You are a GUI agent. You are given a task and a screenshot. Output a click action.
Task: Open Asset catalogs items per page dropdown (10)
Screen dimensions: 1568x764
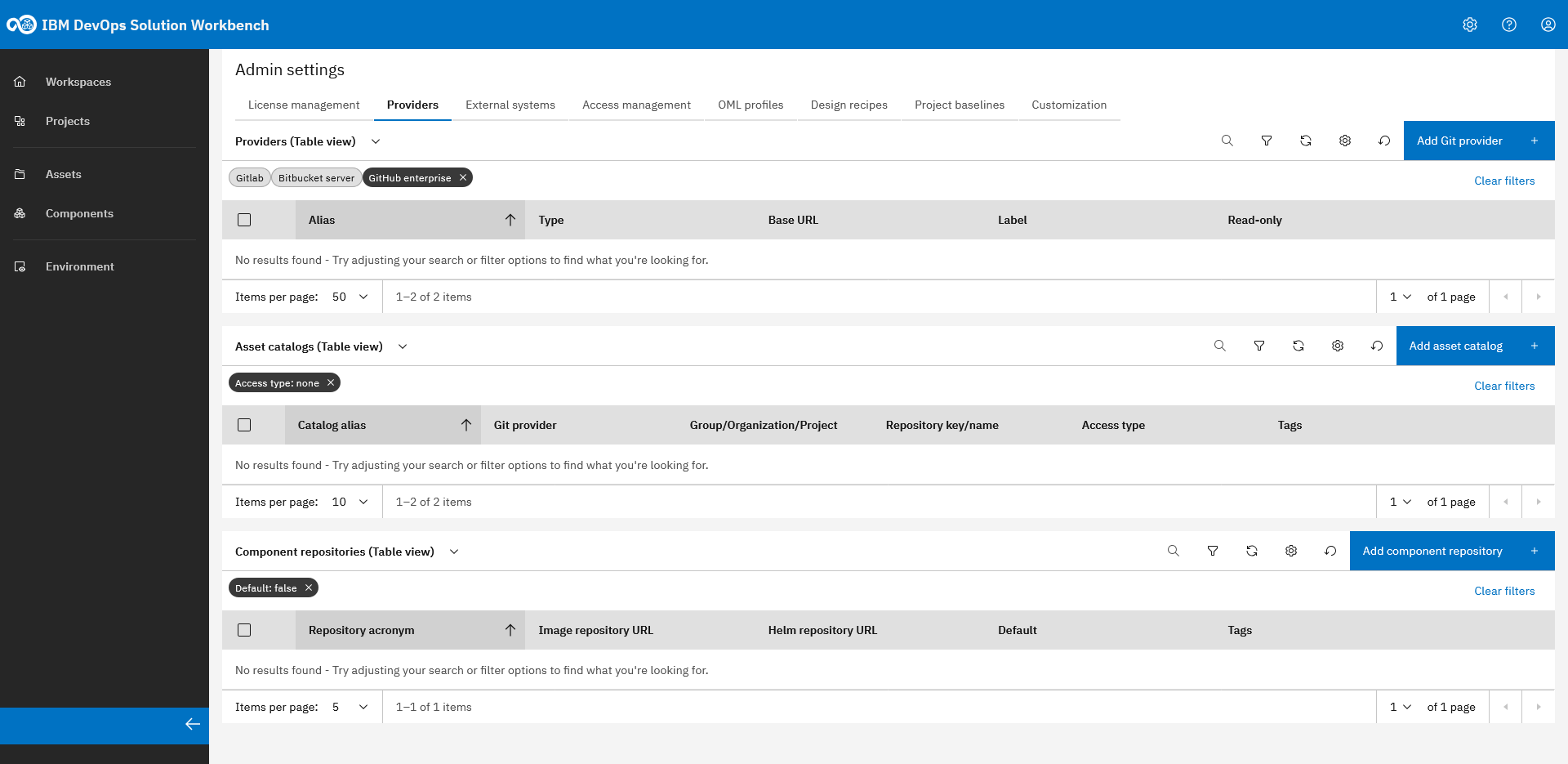[x=350, y=502]
